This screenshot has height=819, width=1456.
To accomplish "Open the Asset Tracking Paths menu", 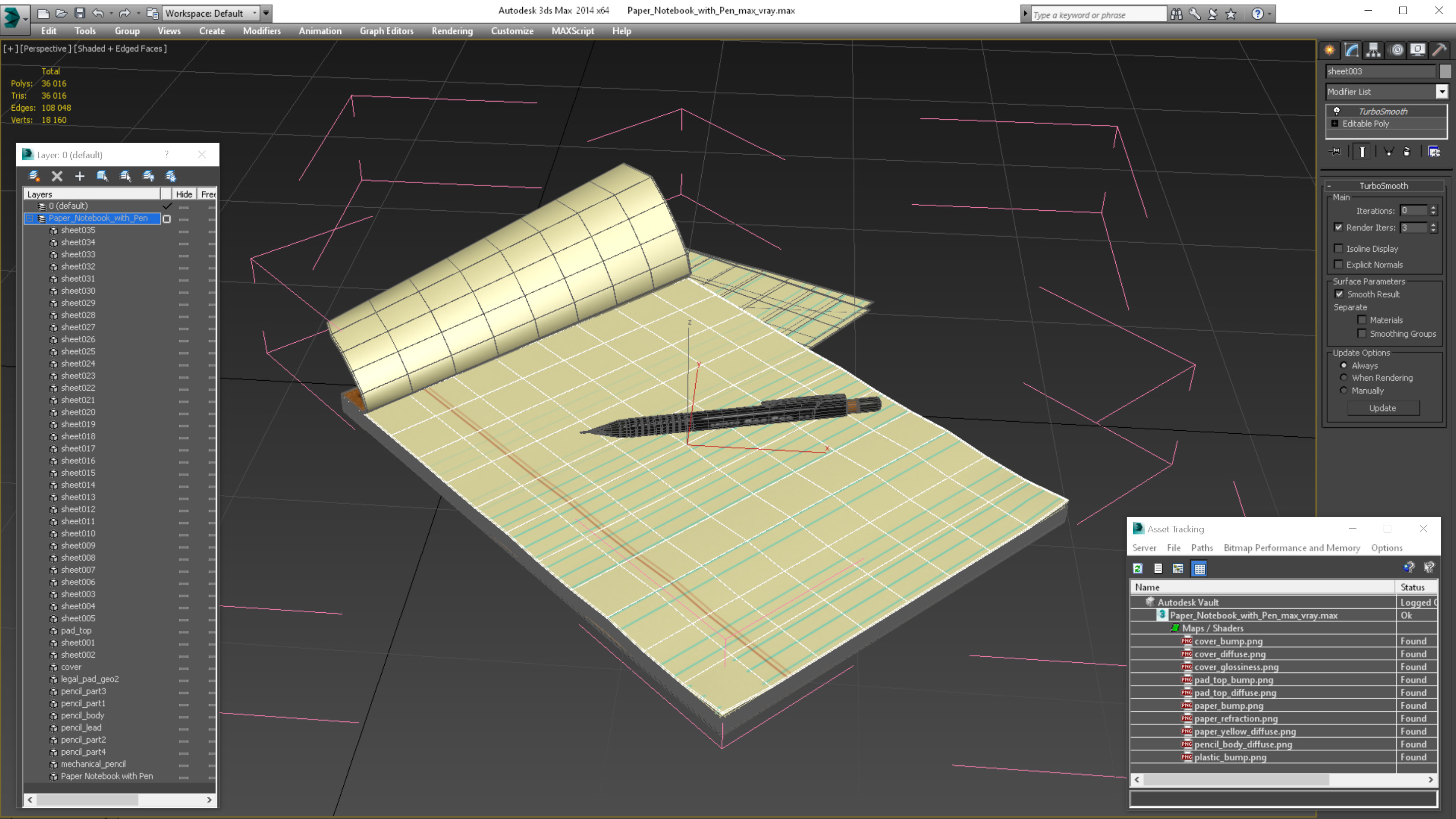I will pyautogui.click(x=1202, y=548).
